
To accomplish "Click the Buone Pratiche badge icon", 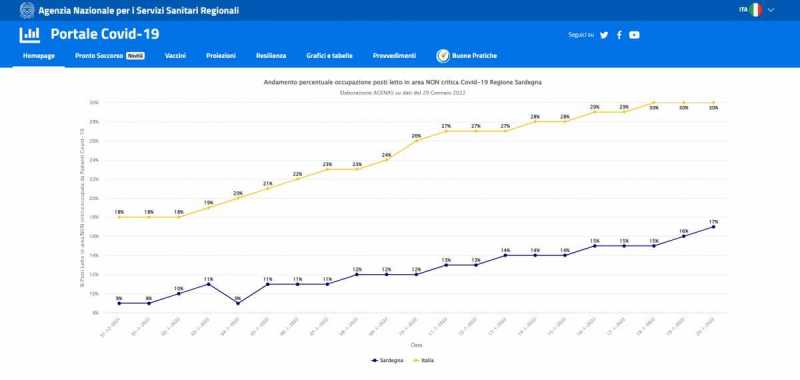I will click(x=443, y=56).
